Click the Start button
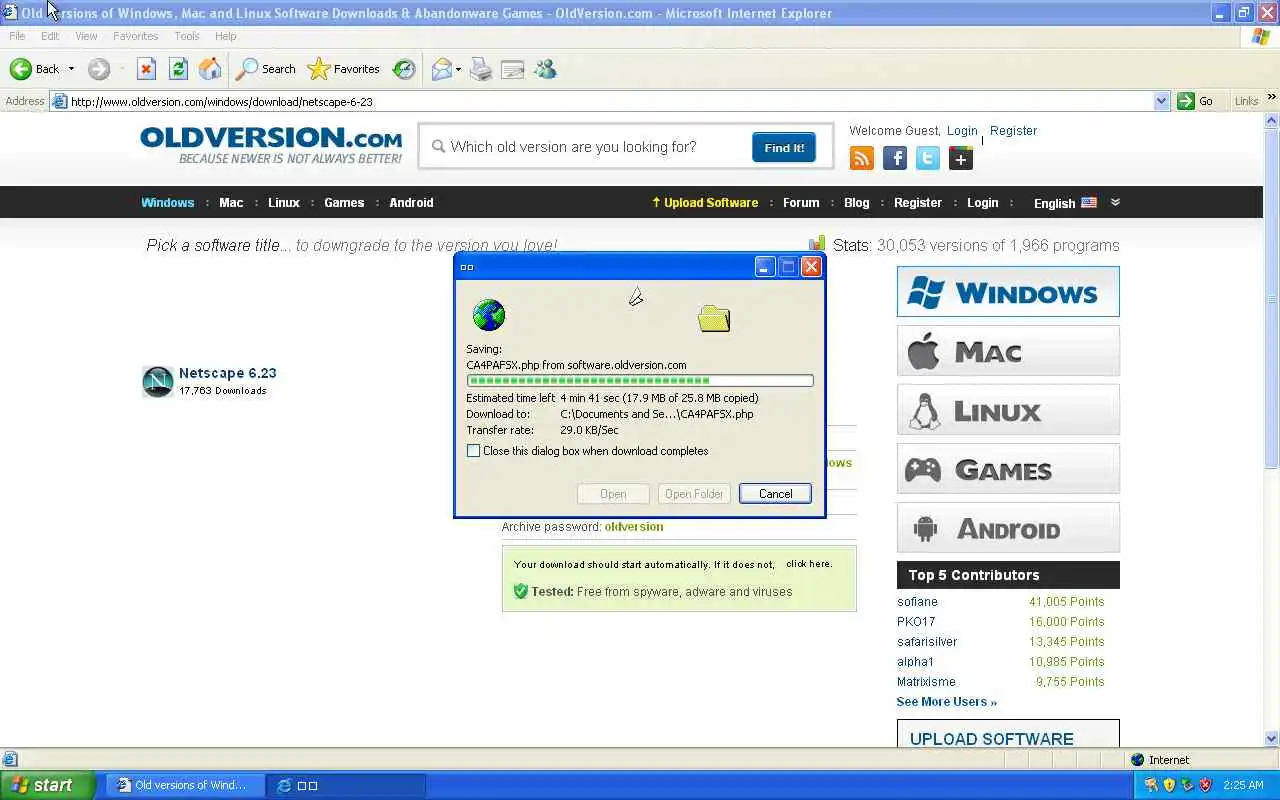The image size is (1280, 800). pos(47,785)
